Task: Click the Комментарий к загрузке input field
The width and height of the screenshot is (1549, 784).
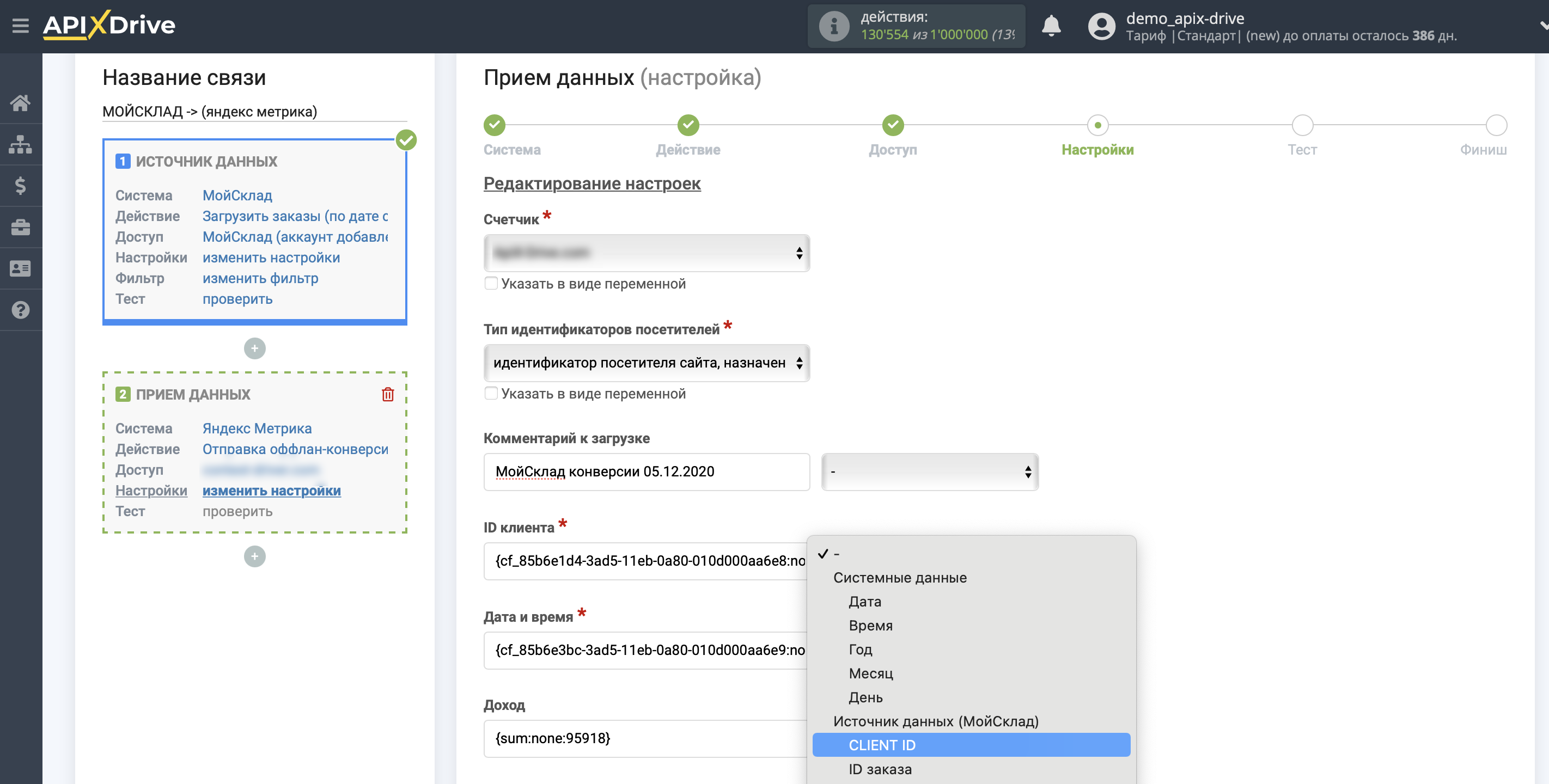Action: tap(647, 472)
